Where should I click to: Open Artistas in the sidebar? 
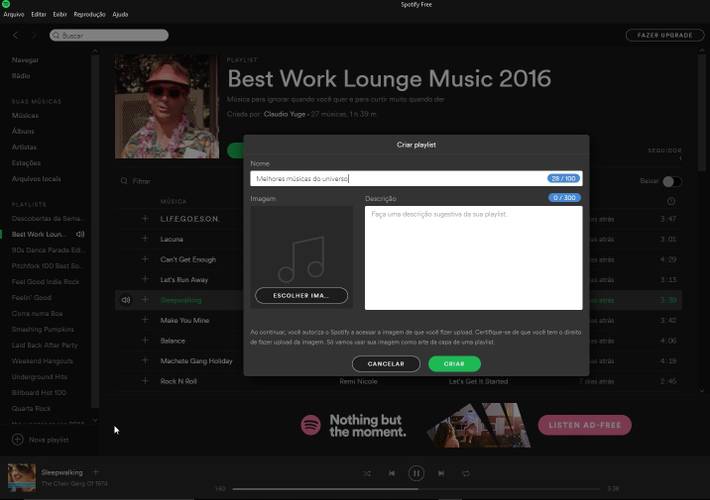click(24, 147)
